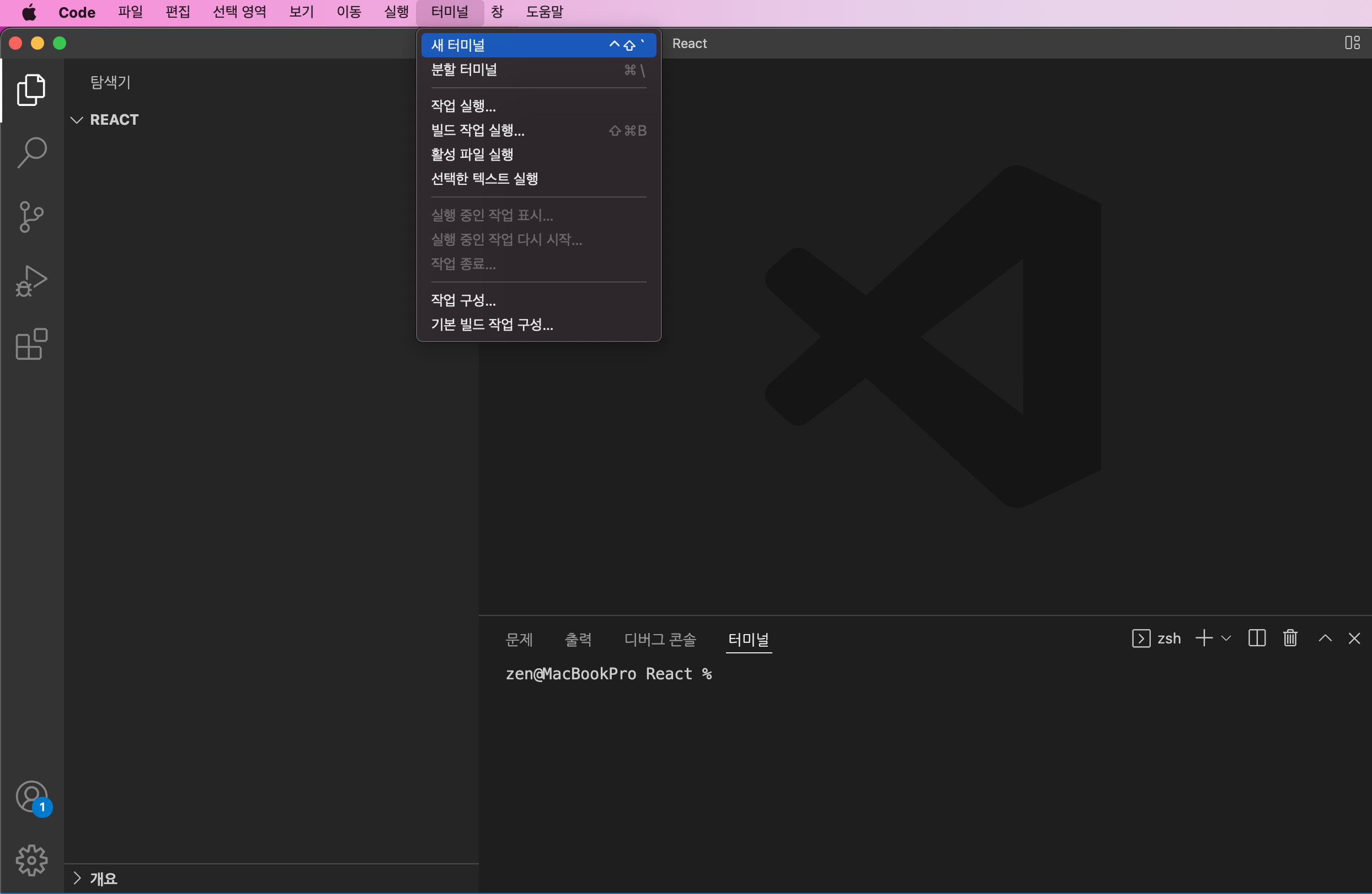Screen dimensions: 1372x894
Task: Open Run and Debug view icon
Action: click(x=31, y=281)
